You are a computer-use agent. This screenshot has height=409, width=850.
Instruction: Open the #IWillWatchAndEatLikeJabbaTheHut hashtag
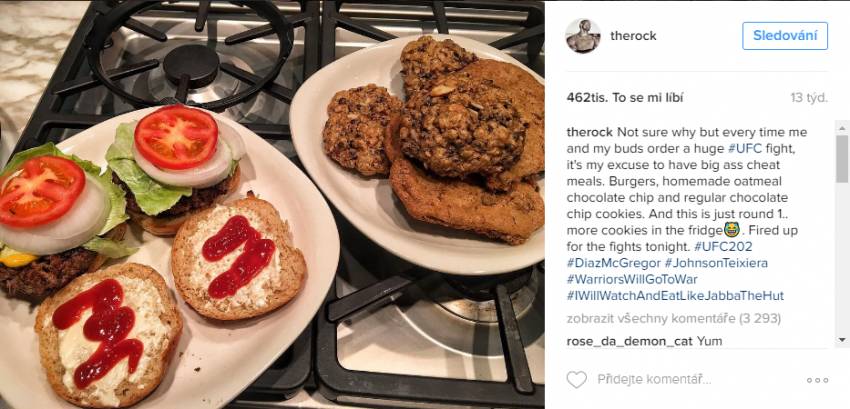click(675, 296)
